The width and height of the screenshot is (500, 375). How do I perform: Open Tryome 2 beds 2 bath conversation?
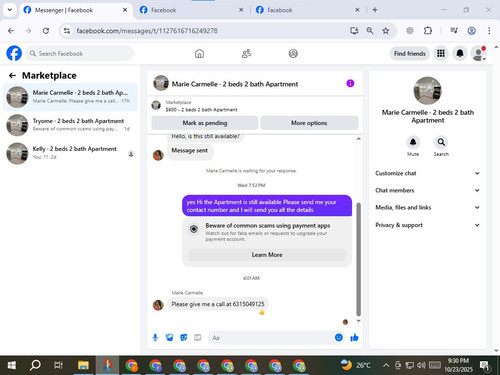tap(70, 125)
